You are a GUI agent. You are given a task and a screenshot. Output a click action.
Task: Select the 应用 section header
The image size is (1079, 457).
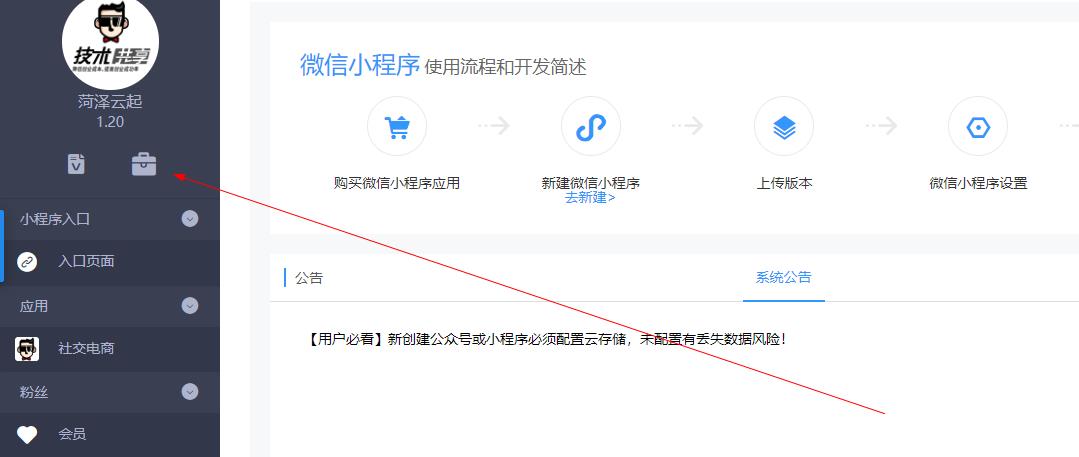pyautogui.click(x=110, y=306)
